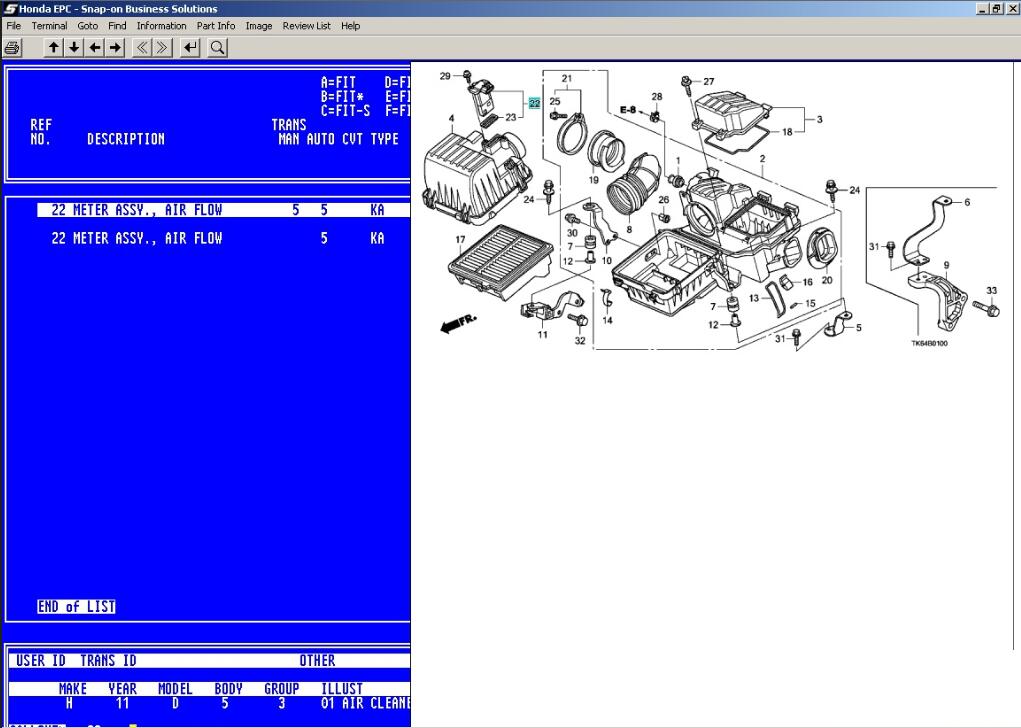The width and height of the screenshot is (1021, 728).
Task: Click callout 19 in the parts diagram
Action: (593, 180)
